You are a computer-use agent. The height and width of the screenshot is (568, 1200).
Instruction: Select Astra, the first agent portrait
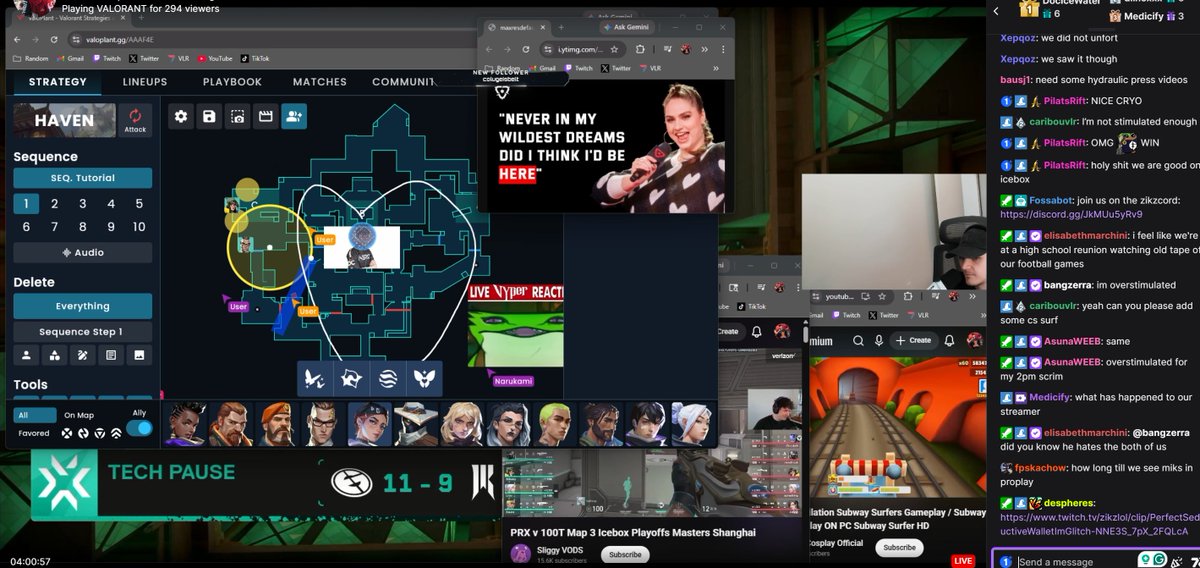point(184,424)
